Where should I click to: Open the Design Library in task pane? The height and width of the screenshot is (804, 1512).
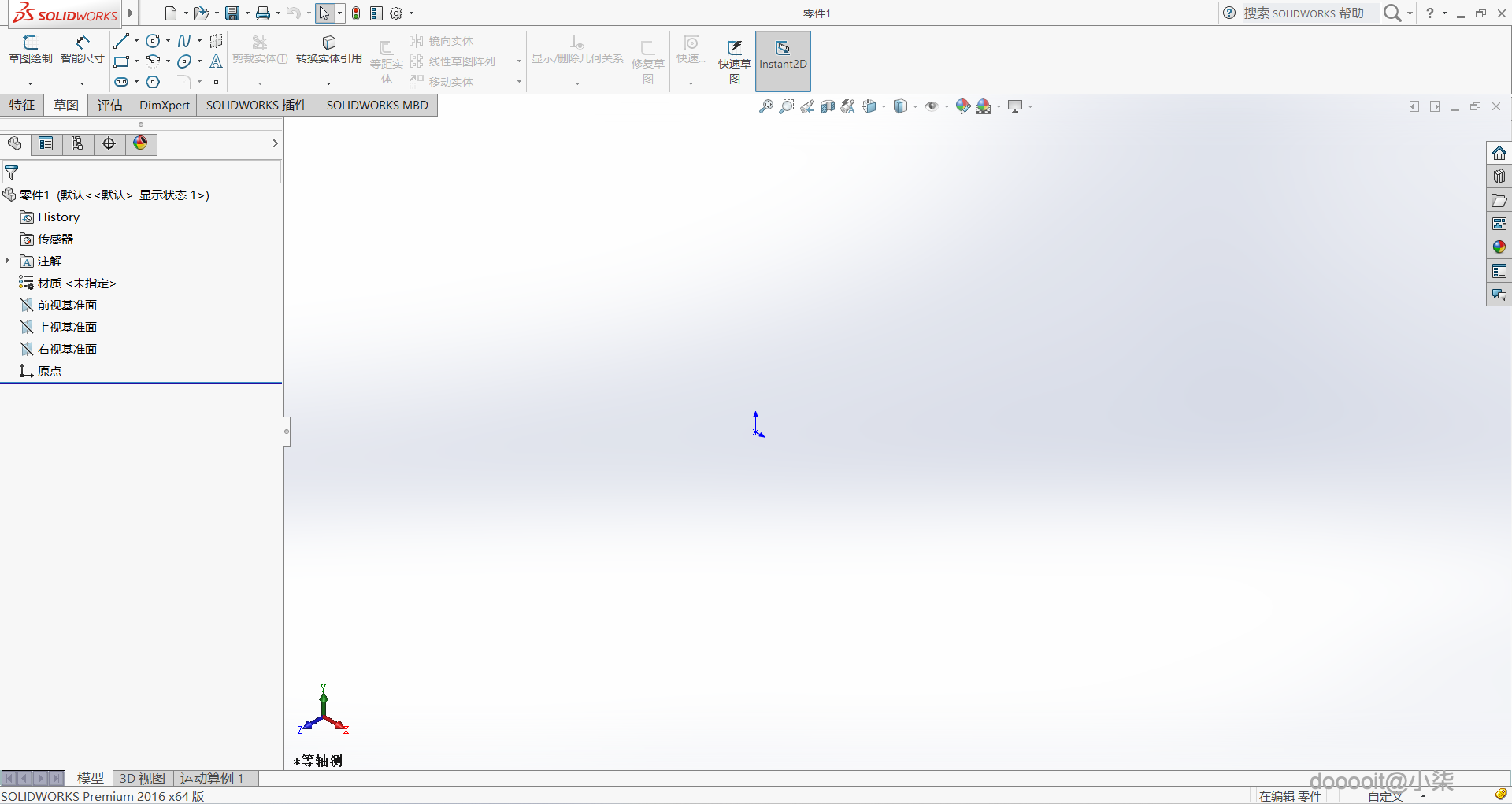(x=1499, y=176)
